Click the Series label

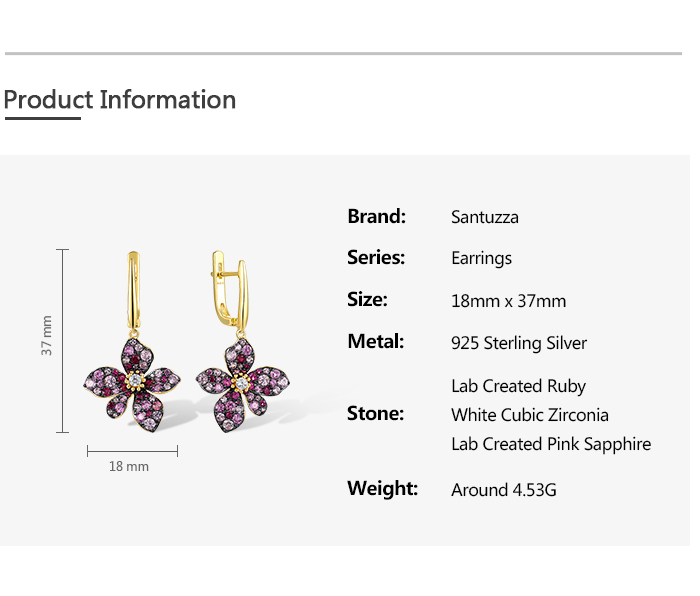[376, 258]
